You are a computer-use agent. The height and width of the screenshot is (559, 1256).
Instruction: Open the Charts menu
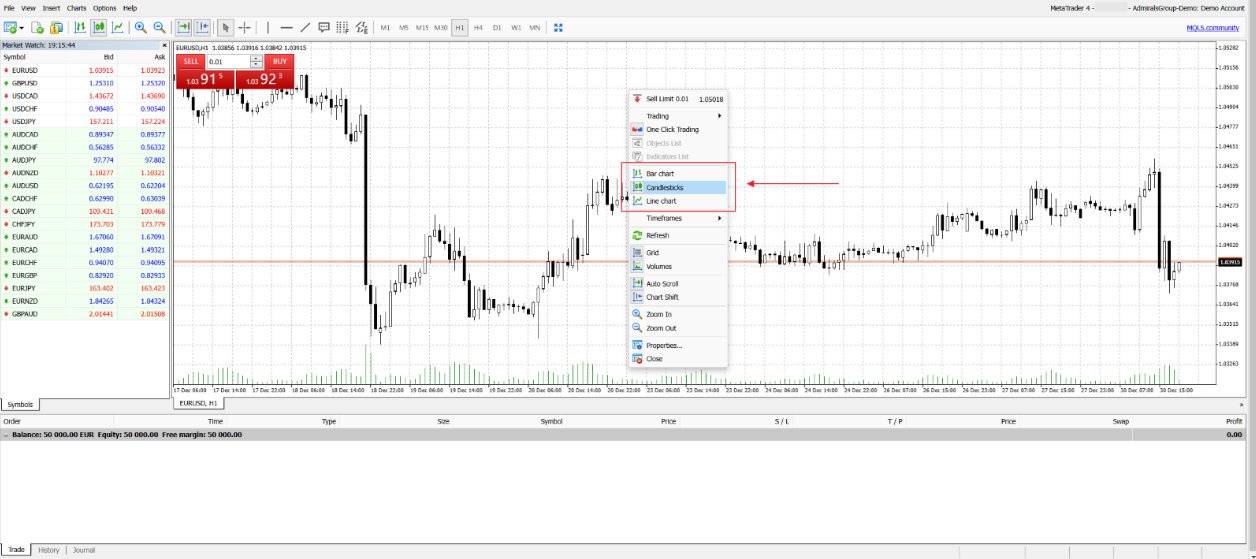tap(76, 8)
